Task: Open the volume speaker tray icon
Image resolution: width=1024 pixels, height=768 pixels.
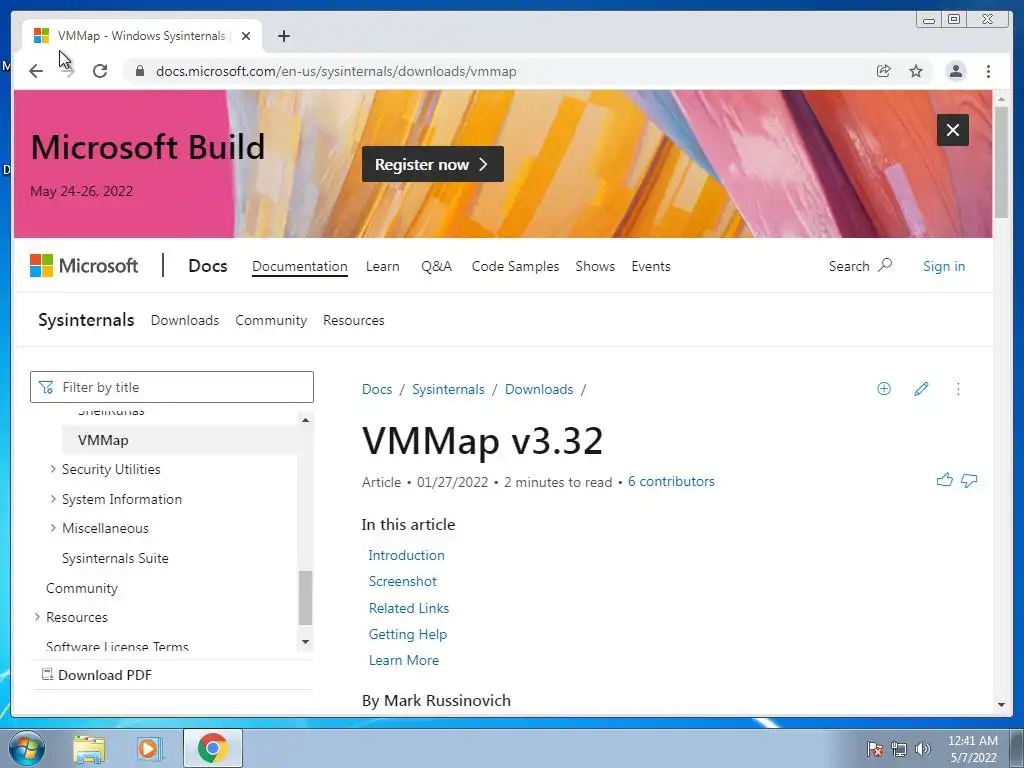Action: tap(923, 749)
